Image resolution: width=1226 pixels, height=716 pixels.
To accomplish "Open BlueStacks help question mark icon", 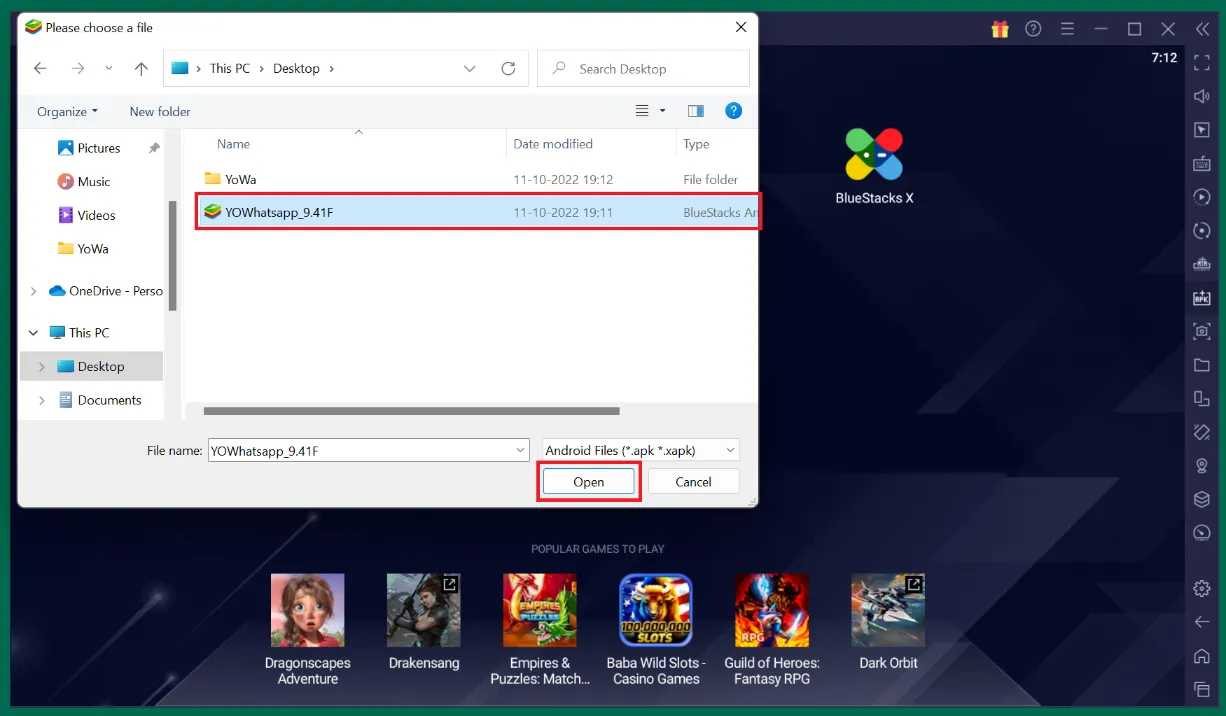I will (x=1033, y=29).
